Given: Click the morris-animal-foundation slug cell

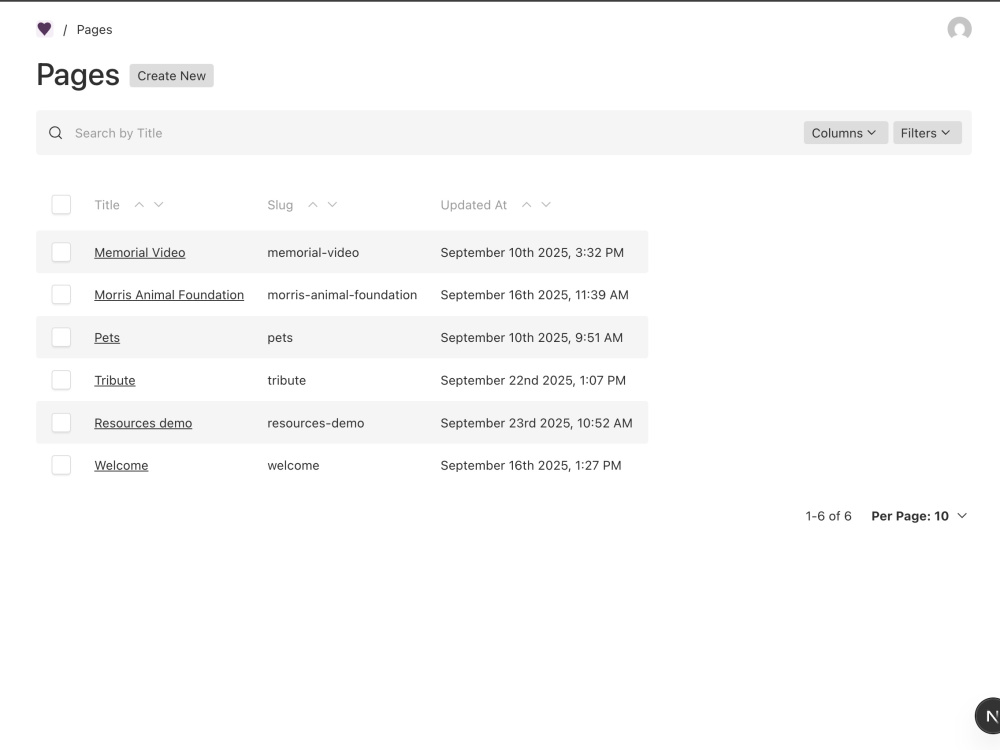Looking at the screenshot, I should pyautogui.click(x=342, y=295).
